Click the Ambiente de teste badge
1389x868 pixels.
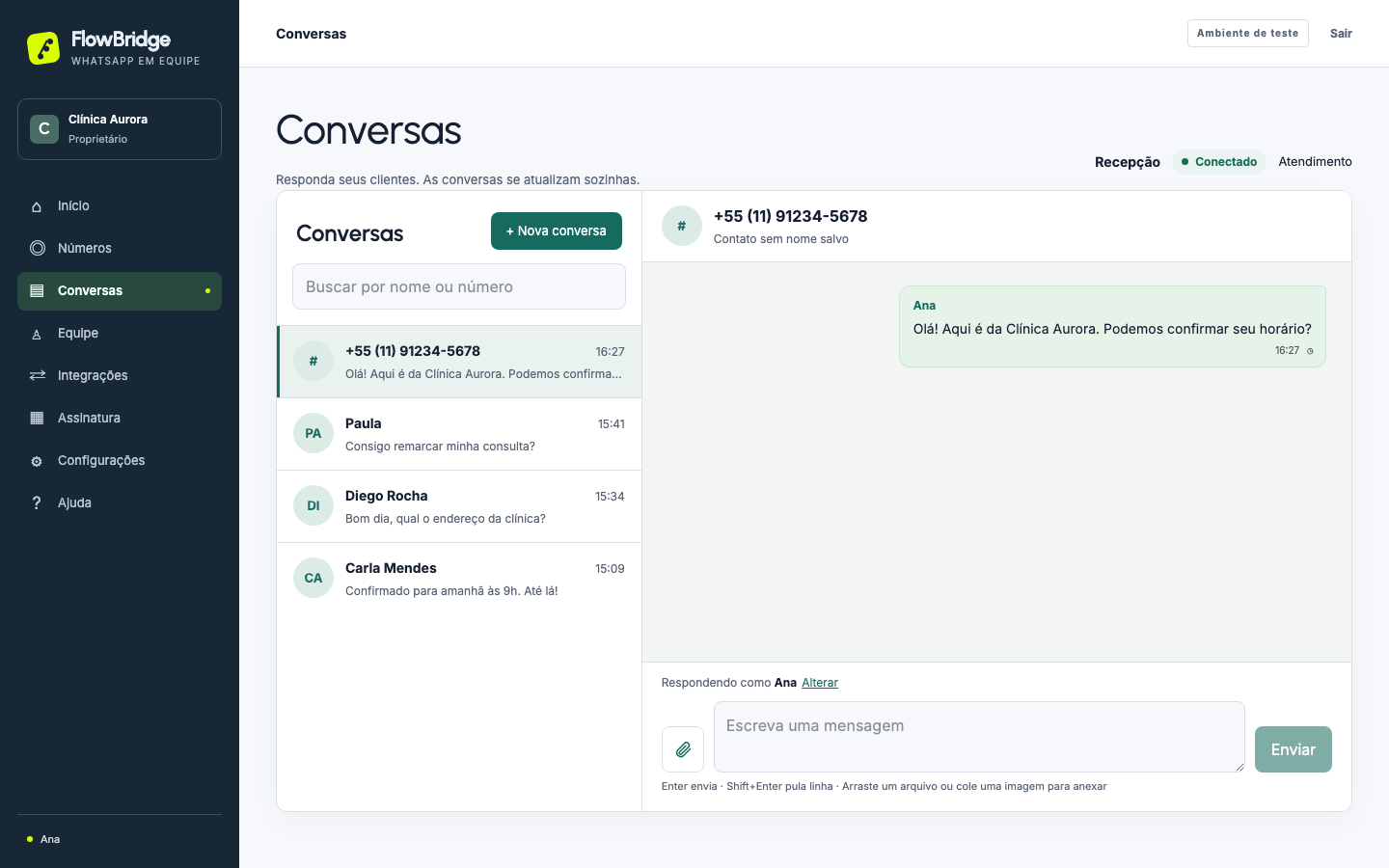(x=1248, y=33)
